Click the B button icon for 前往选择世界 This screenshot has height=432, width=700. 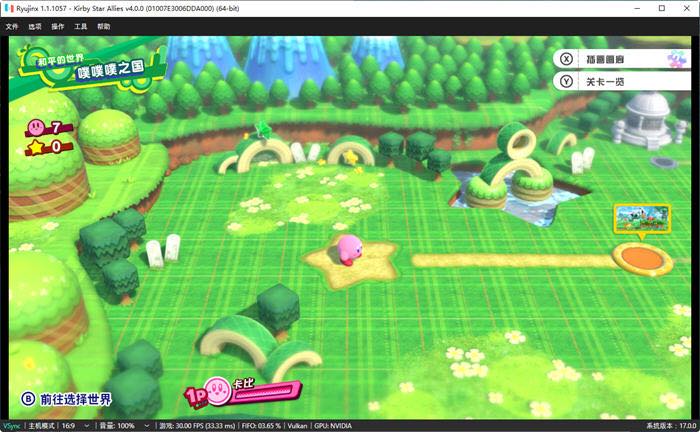click(x=28, y=399)
